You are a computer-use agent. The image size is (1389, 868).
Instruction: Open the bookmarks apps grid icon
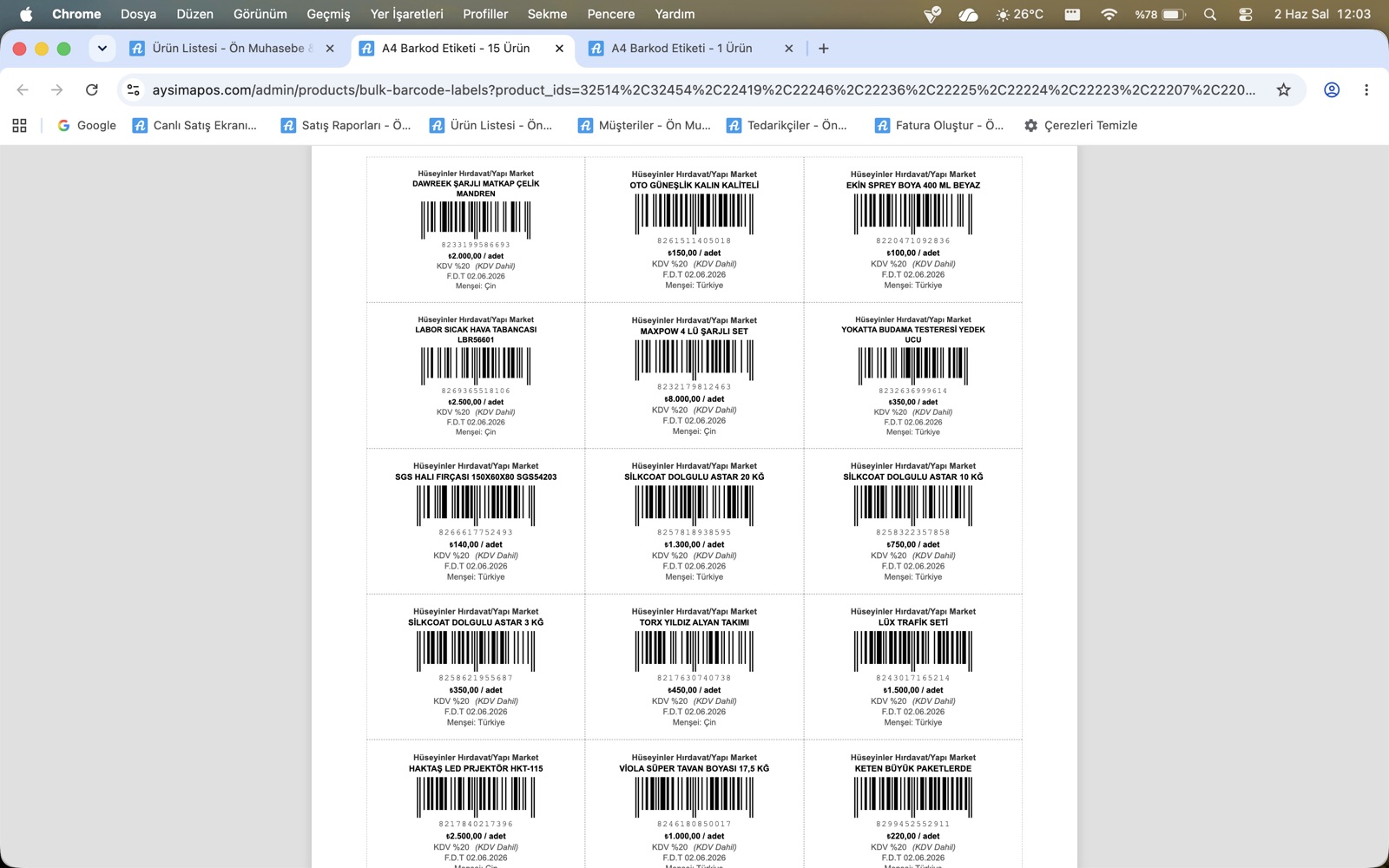point(19,125)
